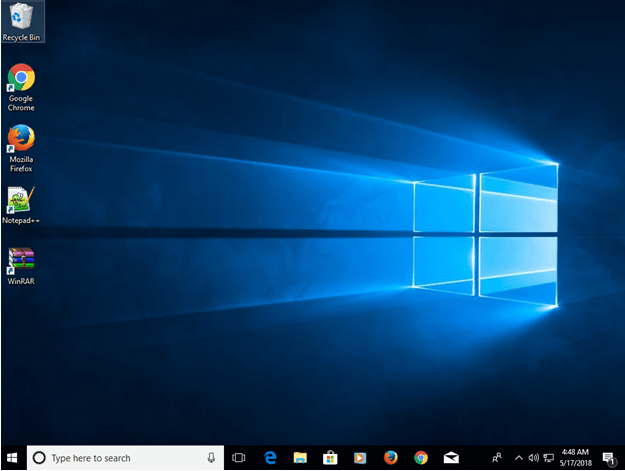This screenshot has width=625, height=471.
Task: Select the Google Chrome desktop shortcut
Action: click(21, 79)
